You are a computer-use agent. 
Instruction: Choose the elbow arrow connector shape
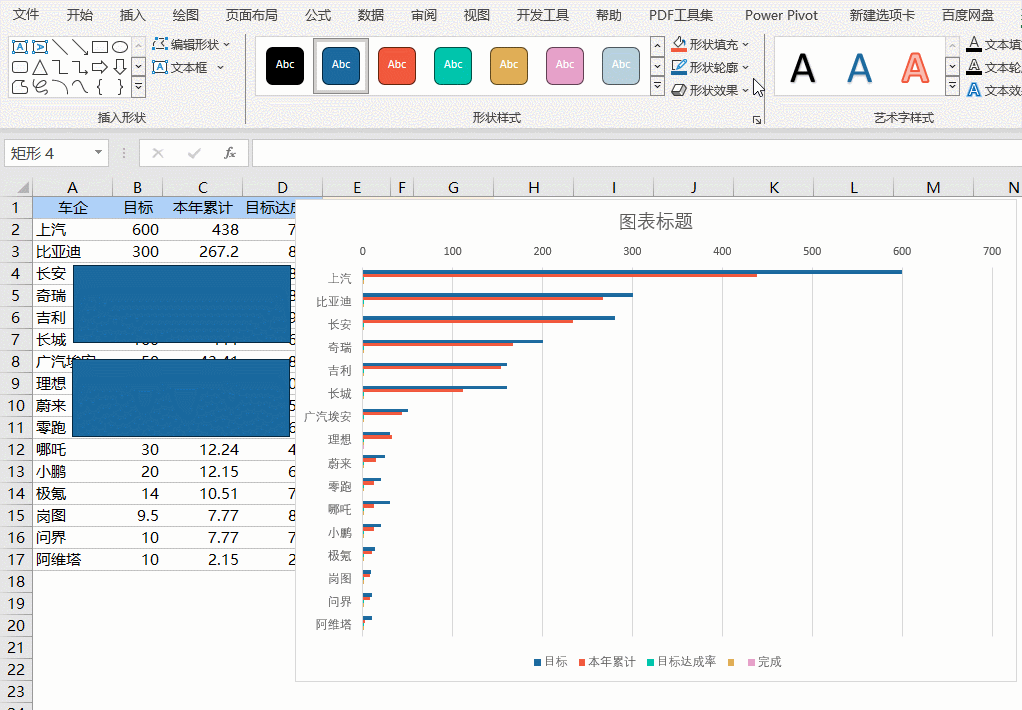tap(80, 67)
